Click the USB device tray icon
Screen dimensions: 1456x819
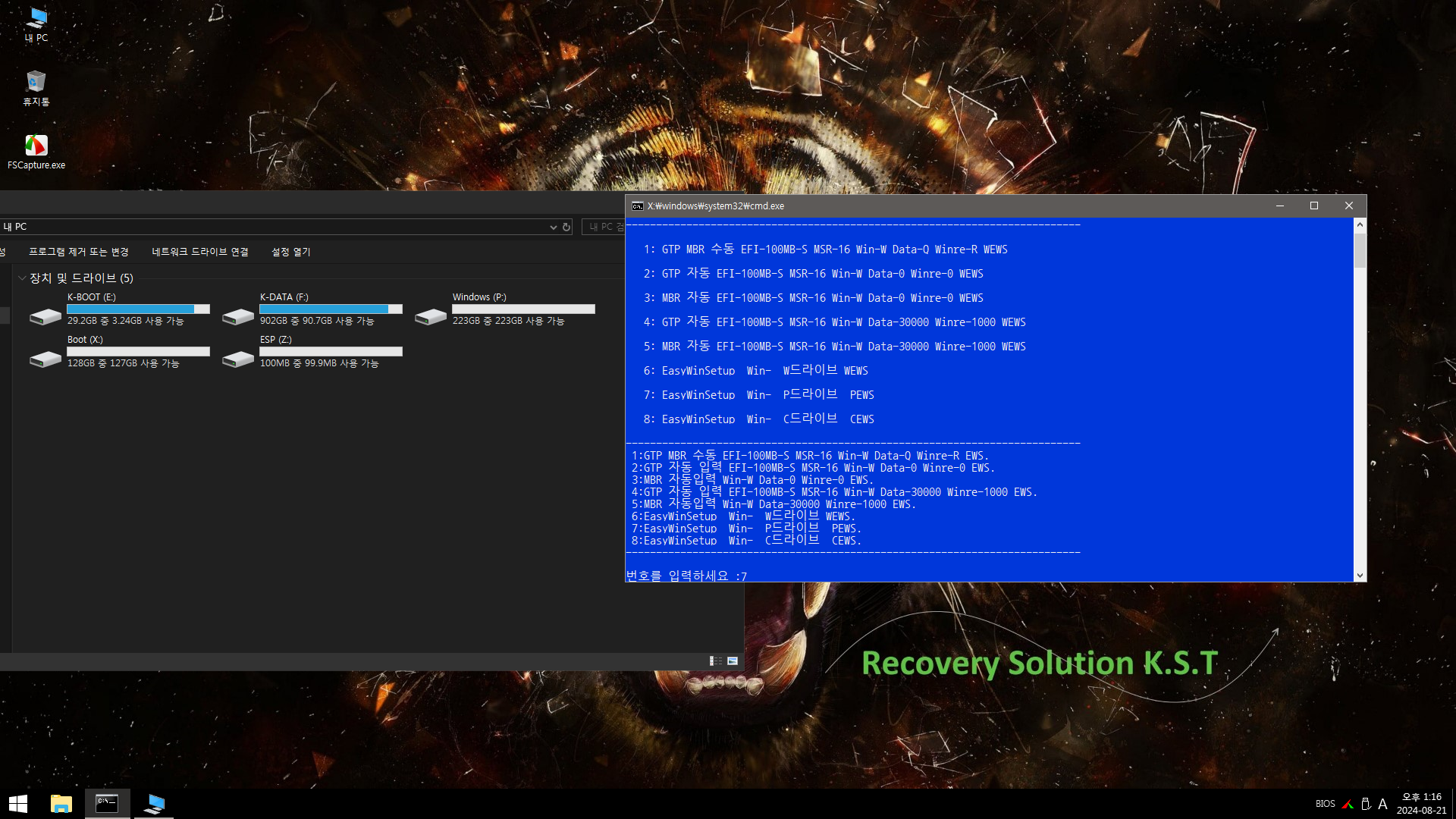(x=1365, y=804)
